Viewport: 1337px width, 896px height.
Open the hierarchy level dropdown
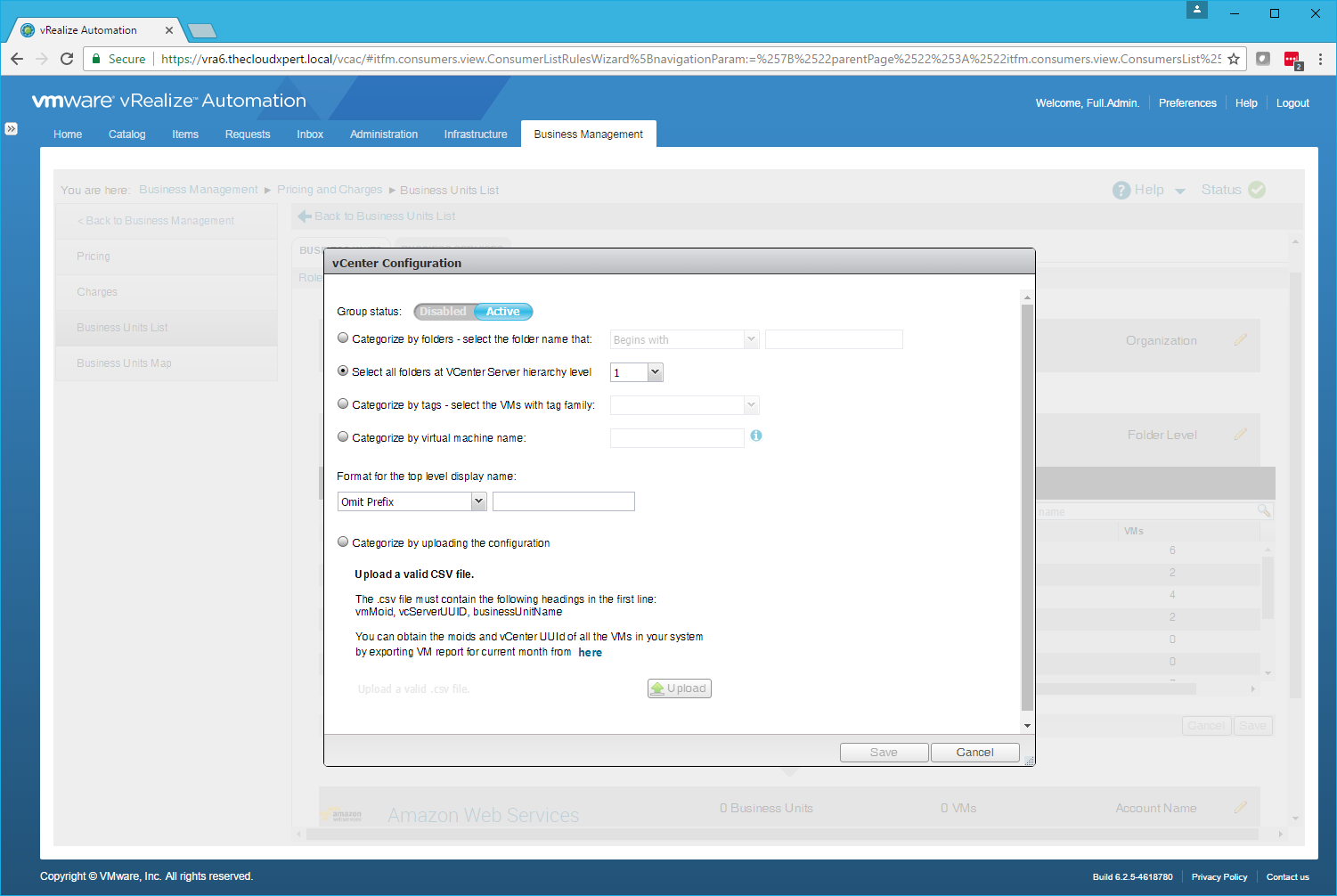[x=655, y=372]
